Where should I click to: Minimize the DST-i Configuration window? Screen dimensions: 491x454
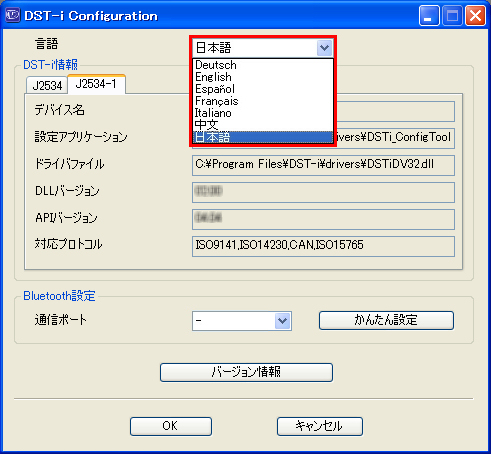pos(429,15)
